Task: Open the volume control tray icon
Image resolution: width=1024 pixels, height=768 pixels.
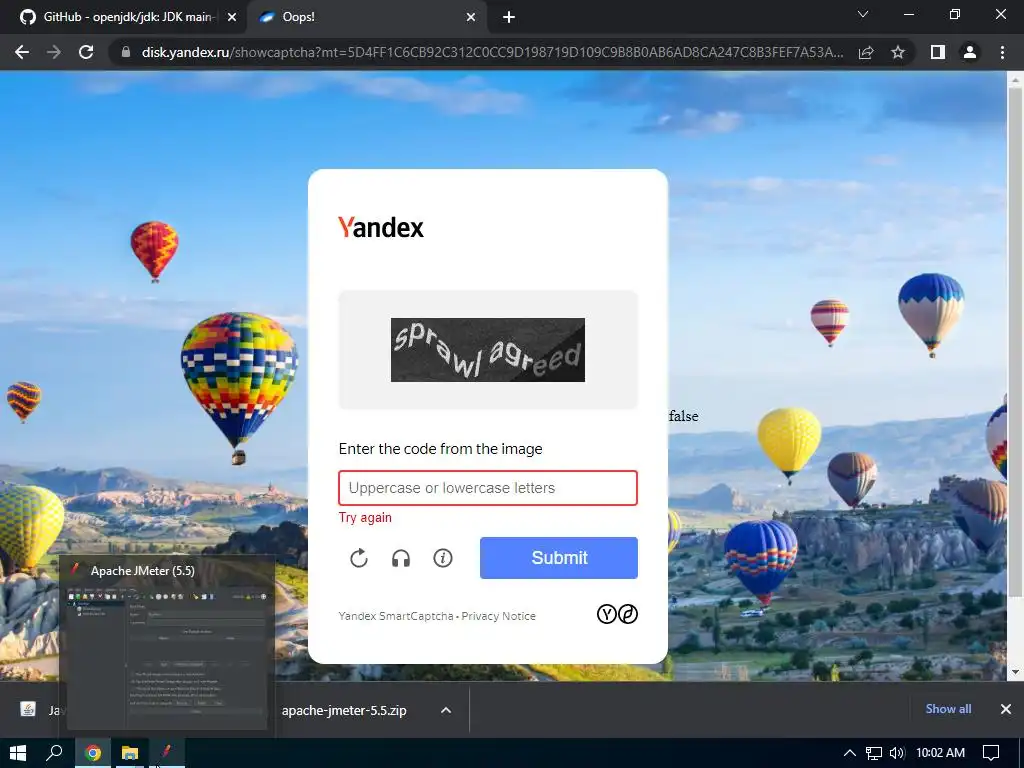Action: pyautogui.click(x=897, y=753)
